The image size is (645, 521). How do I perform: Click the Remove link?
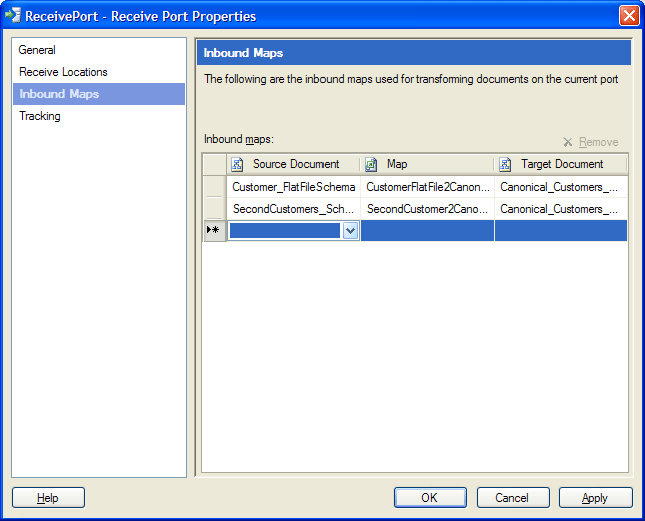599,142
